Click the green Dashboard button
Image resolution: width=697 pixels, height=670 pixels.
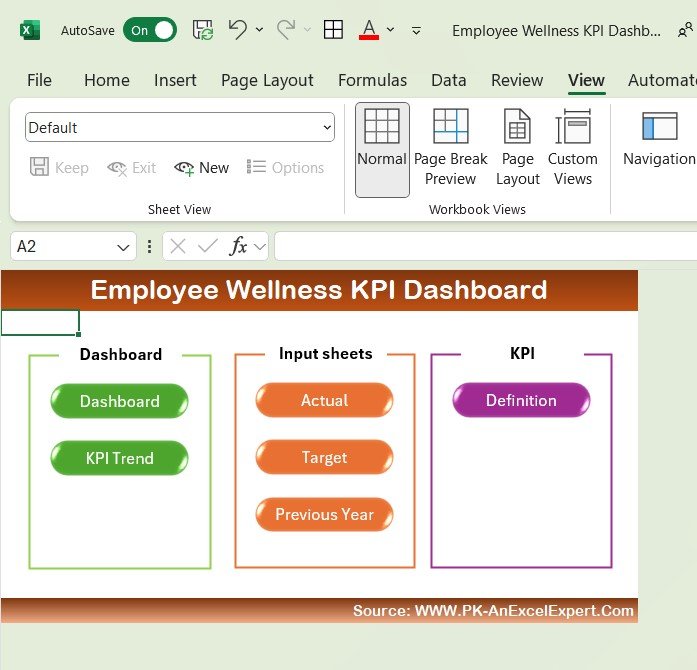tap(119, 401)
